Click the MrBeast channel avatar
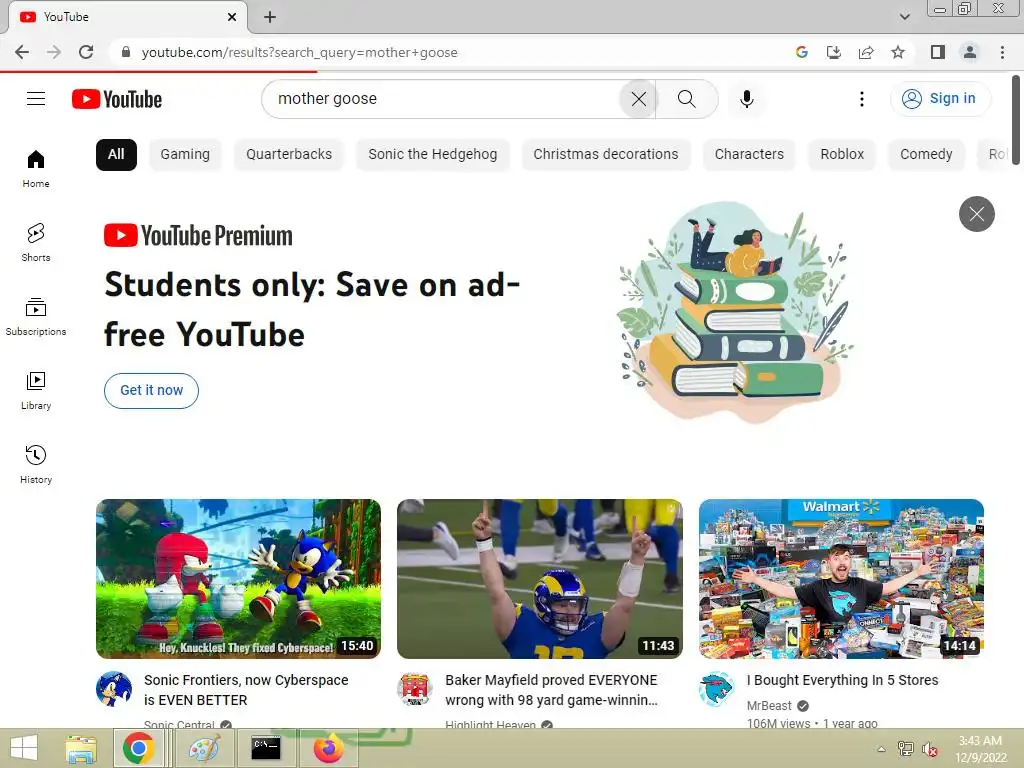This screenshot has width=1024, height=768. [716, 689]
